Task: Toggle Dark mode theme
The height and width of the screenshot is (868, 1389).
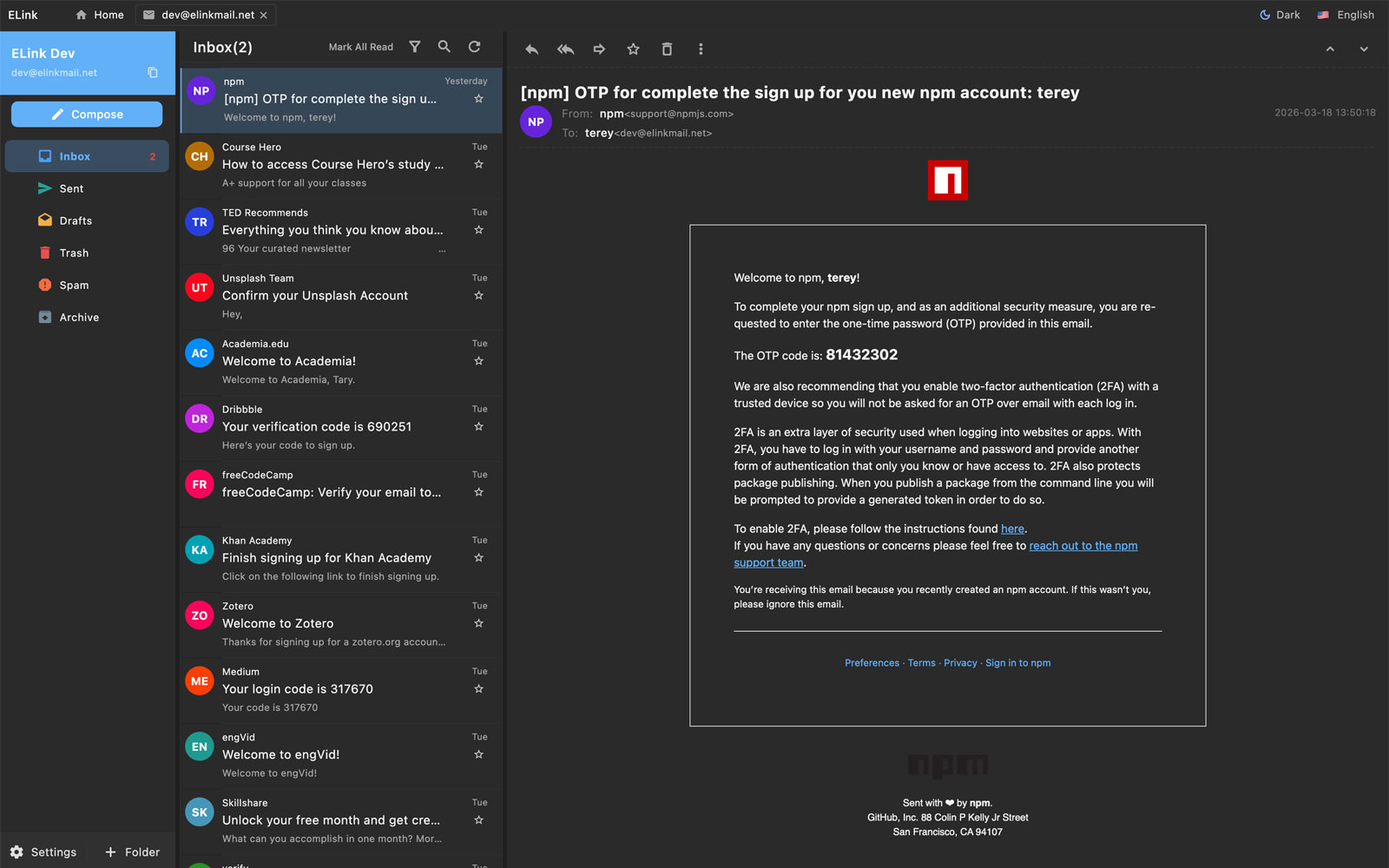Action: pyautogui.click(x=1279, y=15)
